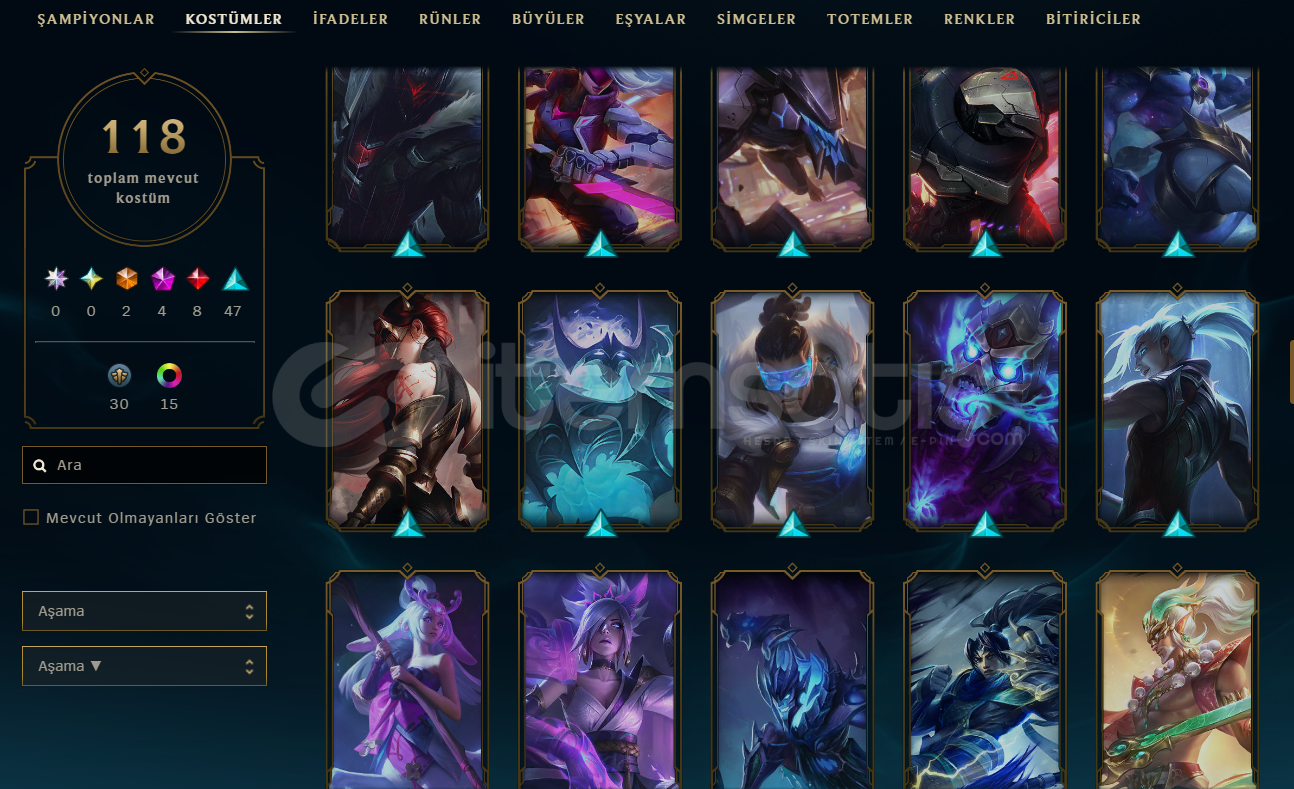
Task: Select the skin card with blue goggles character
Action: 792,409
